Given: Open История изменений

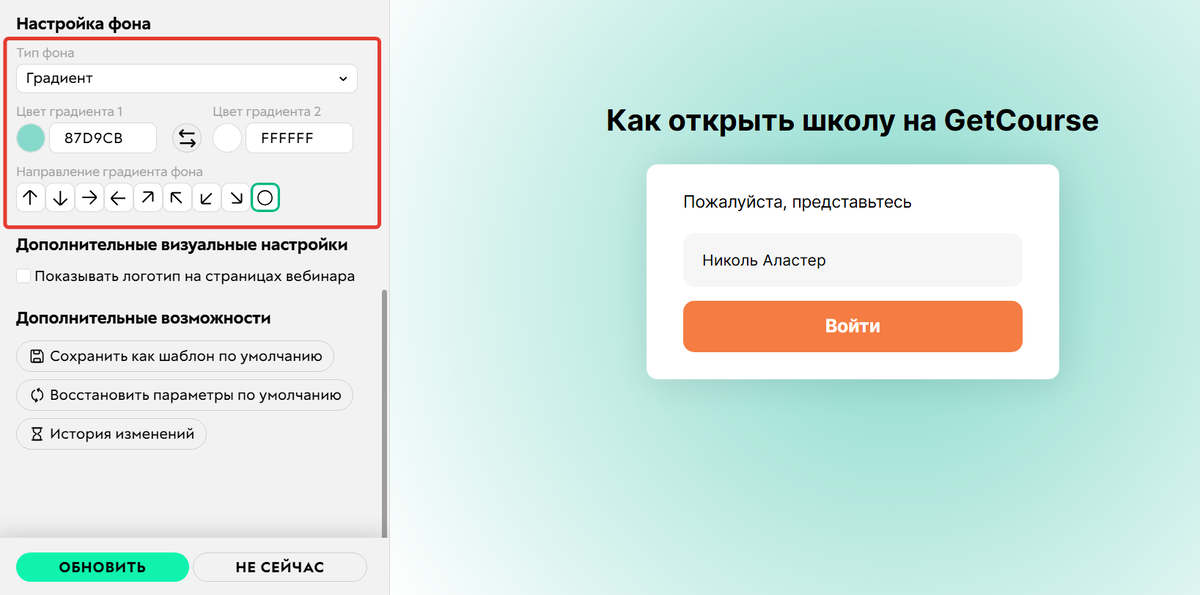Looking at the screenshot, I should (112, 434).
